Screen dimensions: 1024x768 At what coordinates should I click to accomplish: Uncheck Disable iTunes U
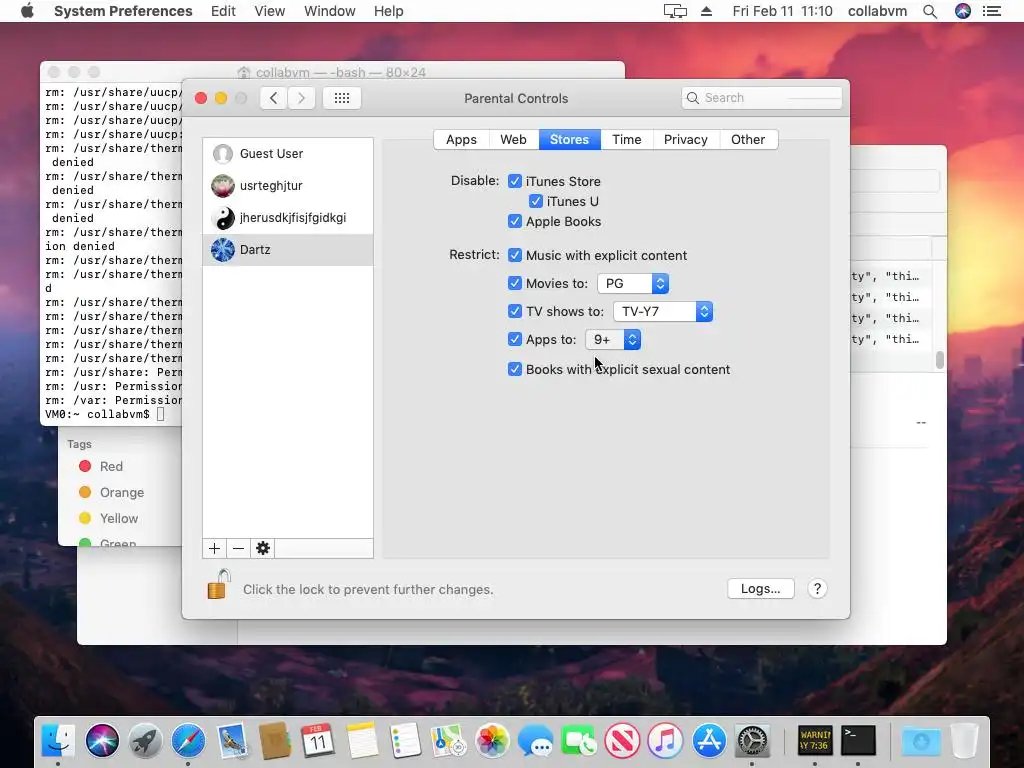point(536,201)
